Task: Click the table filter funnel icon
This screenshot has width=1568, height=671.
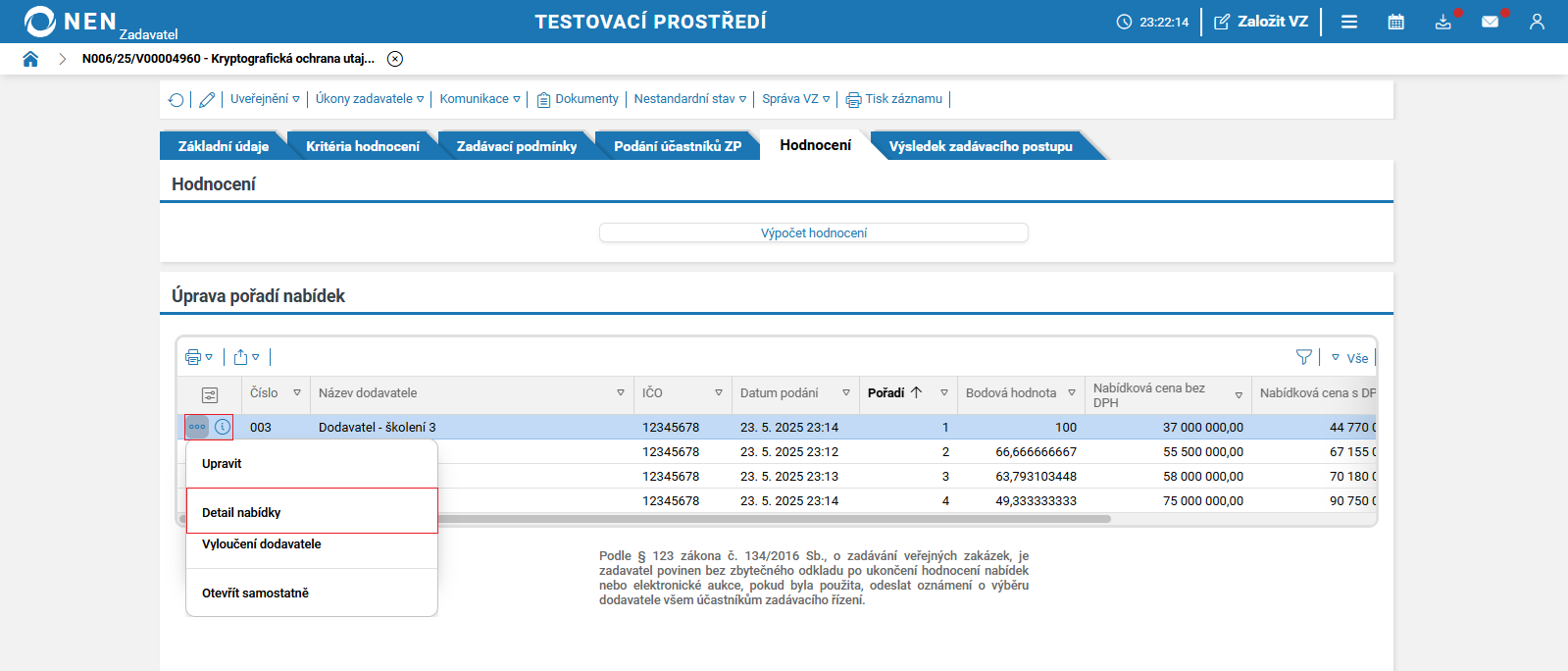Action: pyautogui.click(x=1304, y=357)
